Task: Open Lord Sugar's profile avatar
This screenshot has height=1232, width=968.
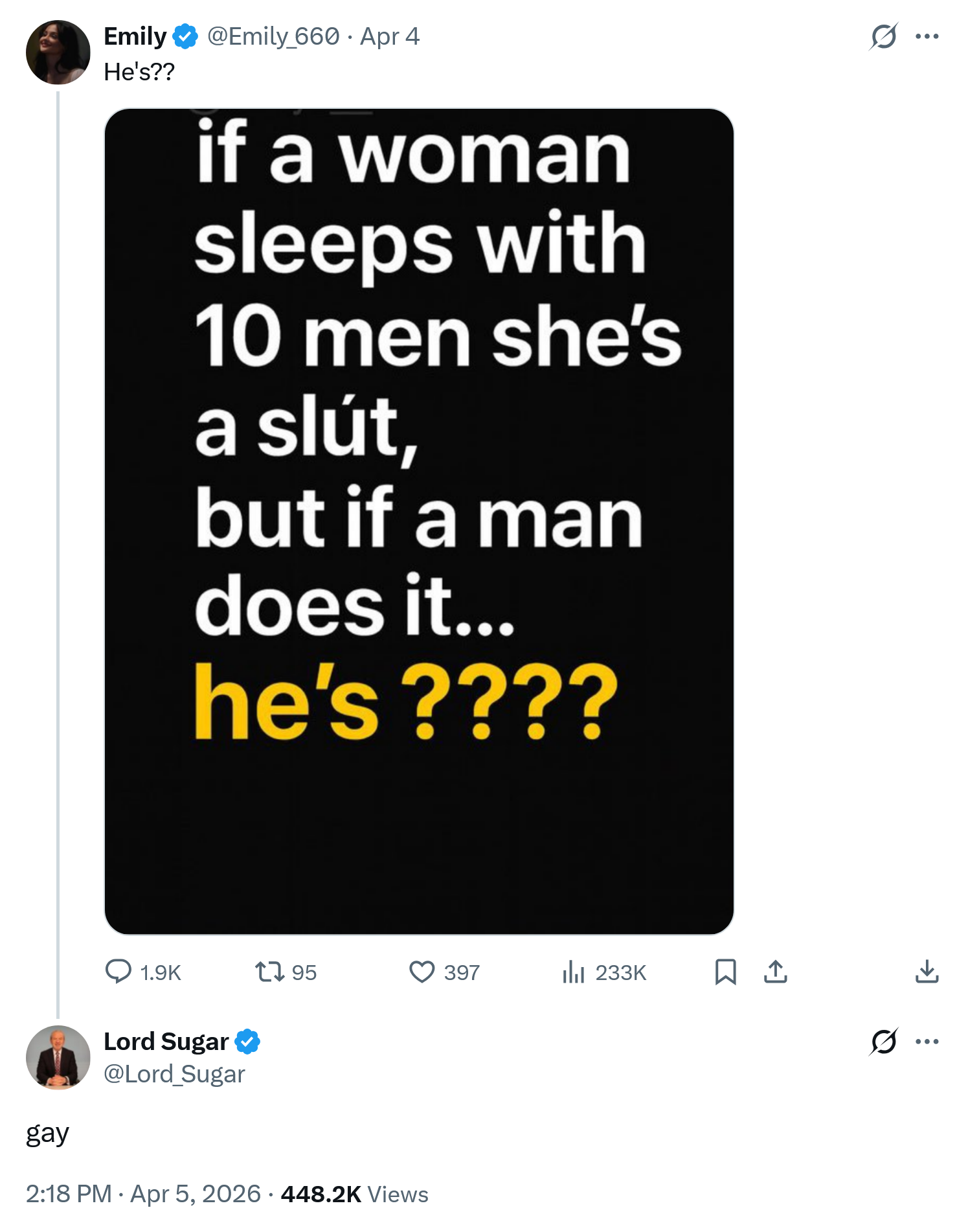Action: click(x=58, y=1057)
